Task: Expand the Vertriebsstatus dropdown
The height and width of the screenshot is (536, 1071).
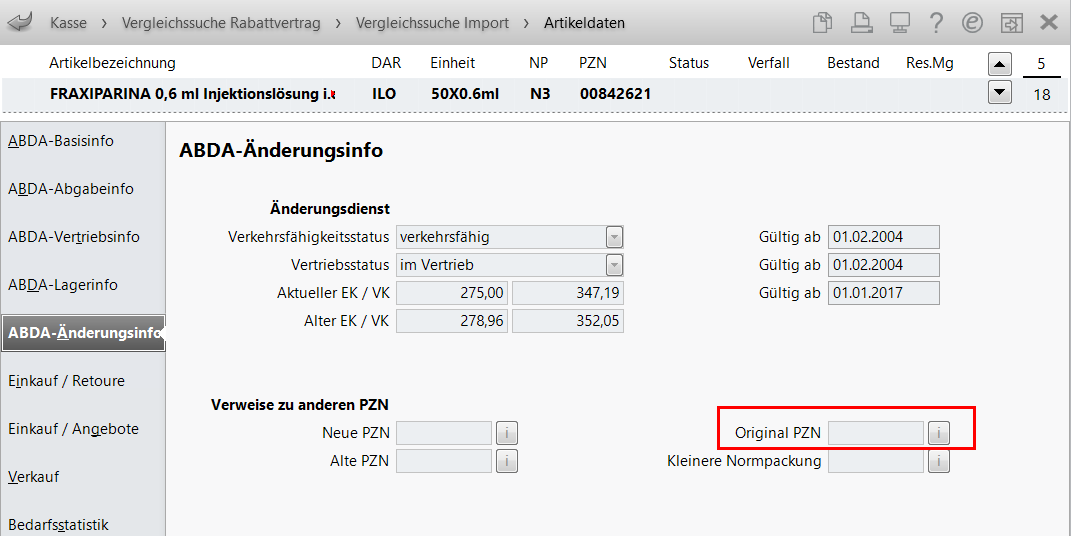Action: point(614,265)
